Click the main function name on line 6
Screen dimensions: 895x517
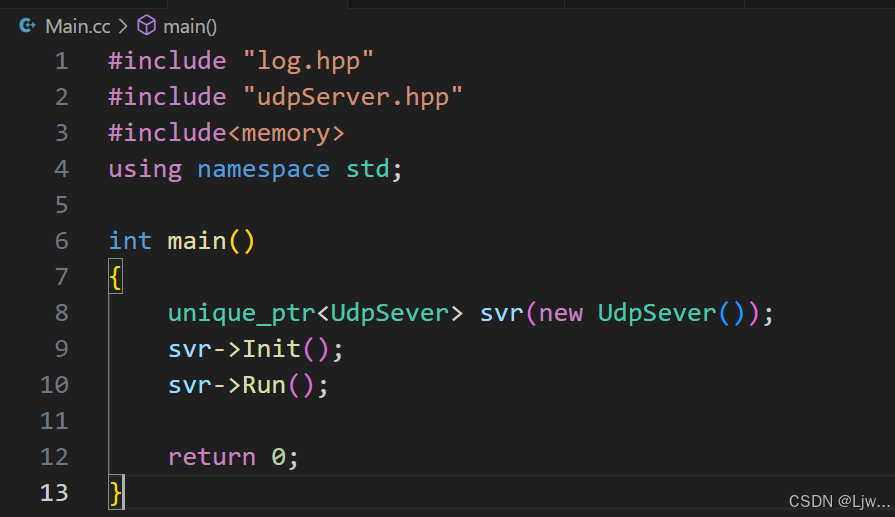[197, 241]
